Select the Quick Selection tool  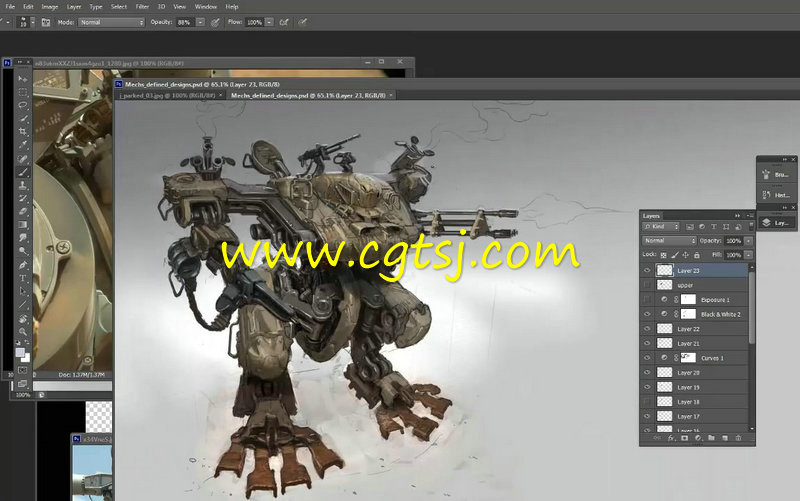(x=22, y=118)
